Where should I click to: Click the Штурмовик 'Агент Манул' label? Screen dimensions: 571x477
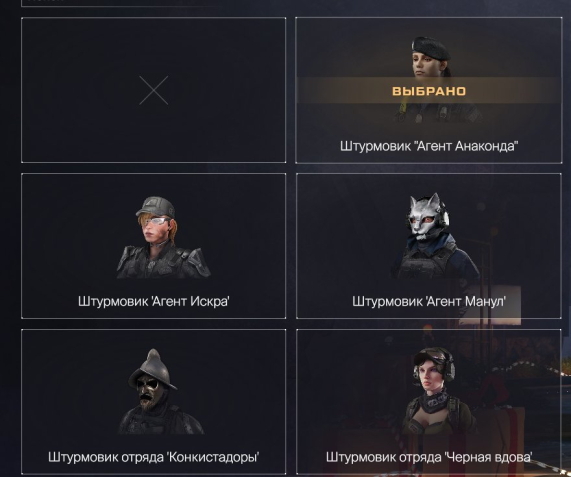point(429,301)
